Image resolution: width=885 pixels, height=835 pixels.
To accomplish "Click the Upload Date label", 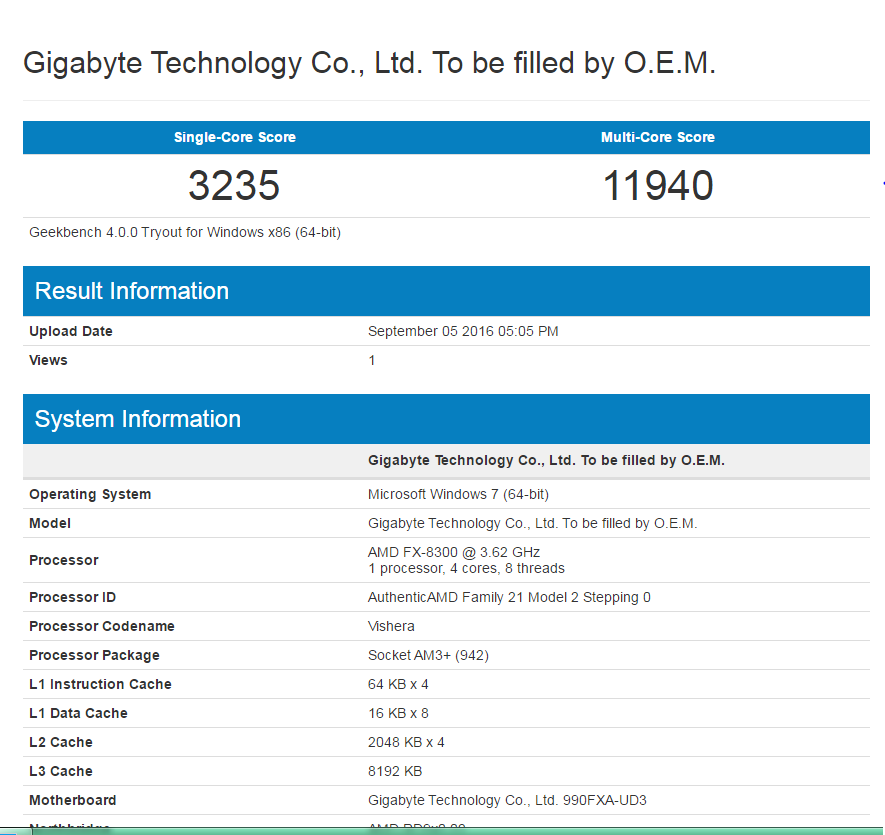I will pos(71,331).
